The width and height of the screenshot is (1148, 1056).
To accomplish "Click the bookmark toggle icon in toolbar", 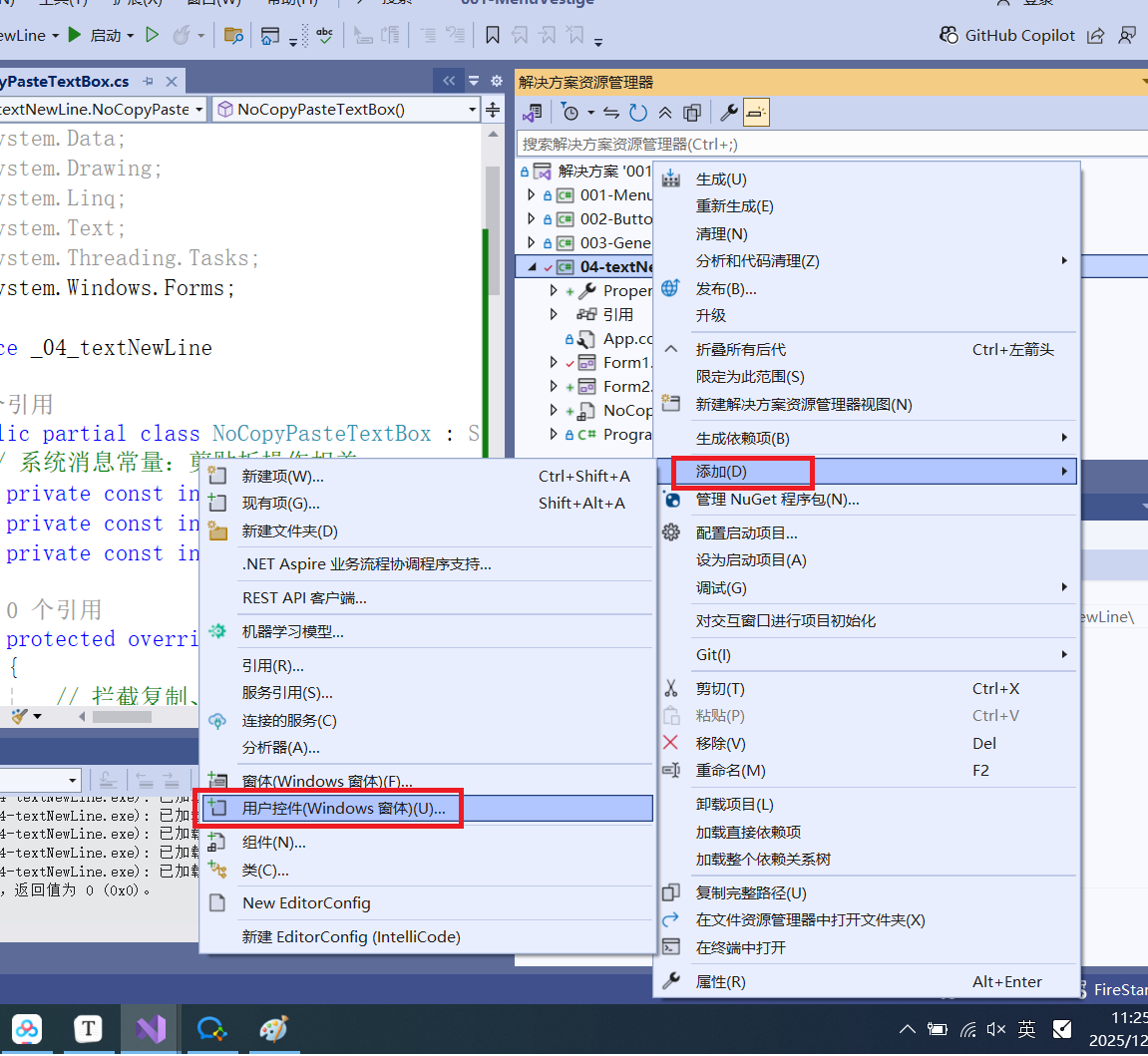I will 493,34.
